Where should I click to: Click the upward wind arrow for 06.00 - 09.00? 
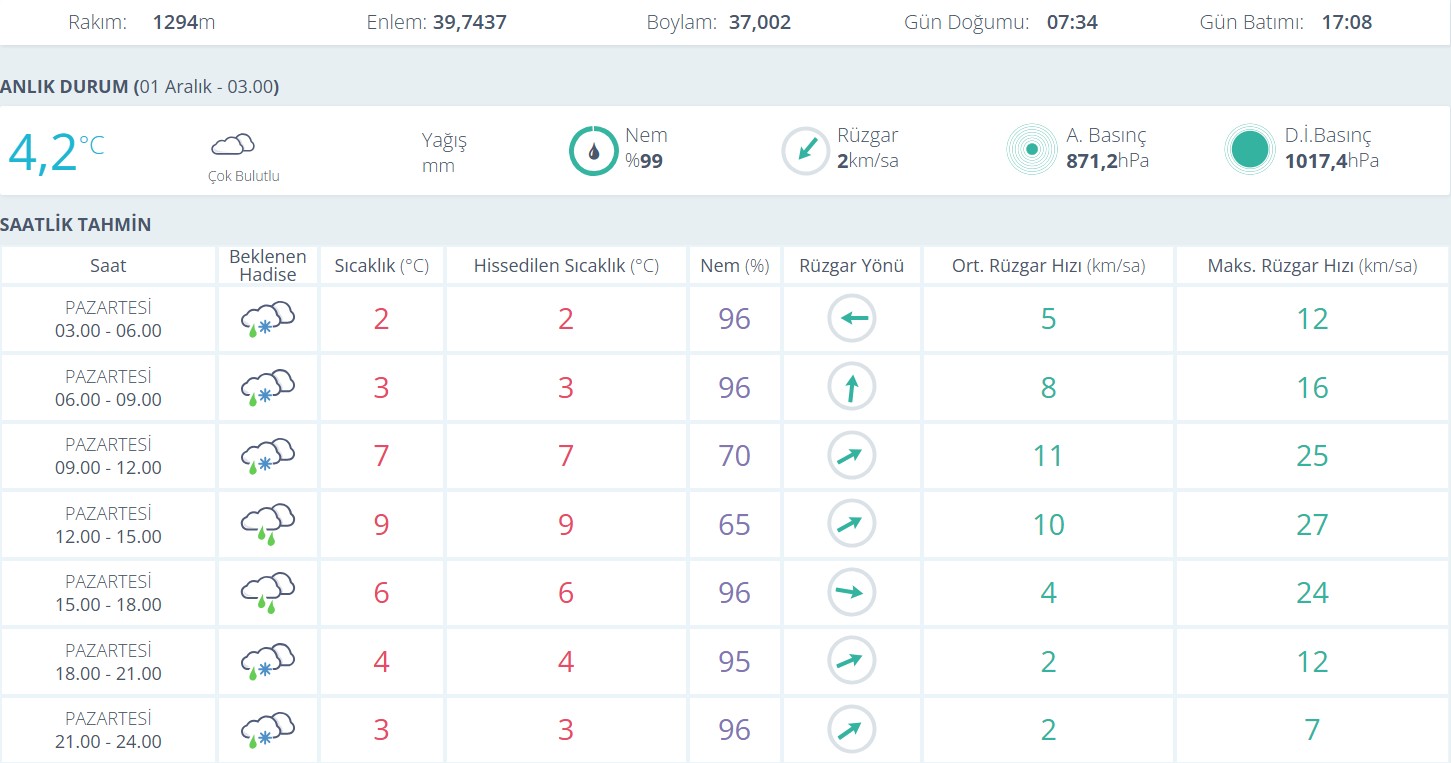click(852, 387)
